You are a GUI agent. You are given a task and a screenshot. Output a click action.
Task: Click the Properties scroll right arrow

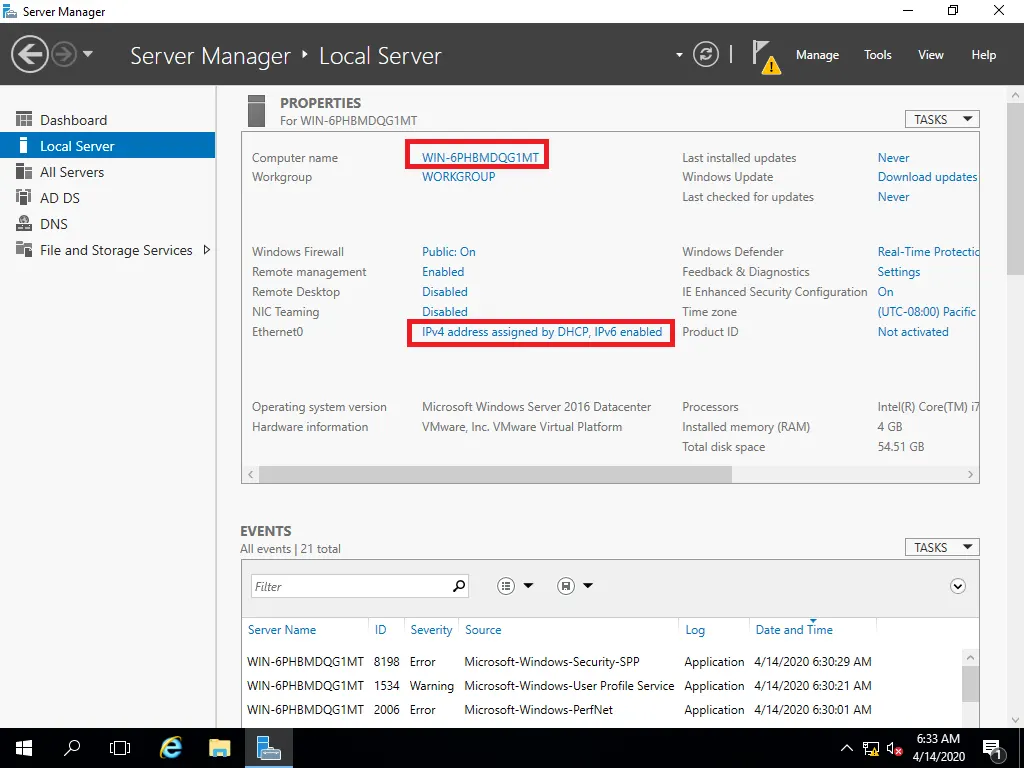tap(970, 475)
